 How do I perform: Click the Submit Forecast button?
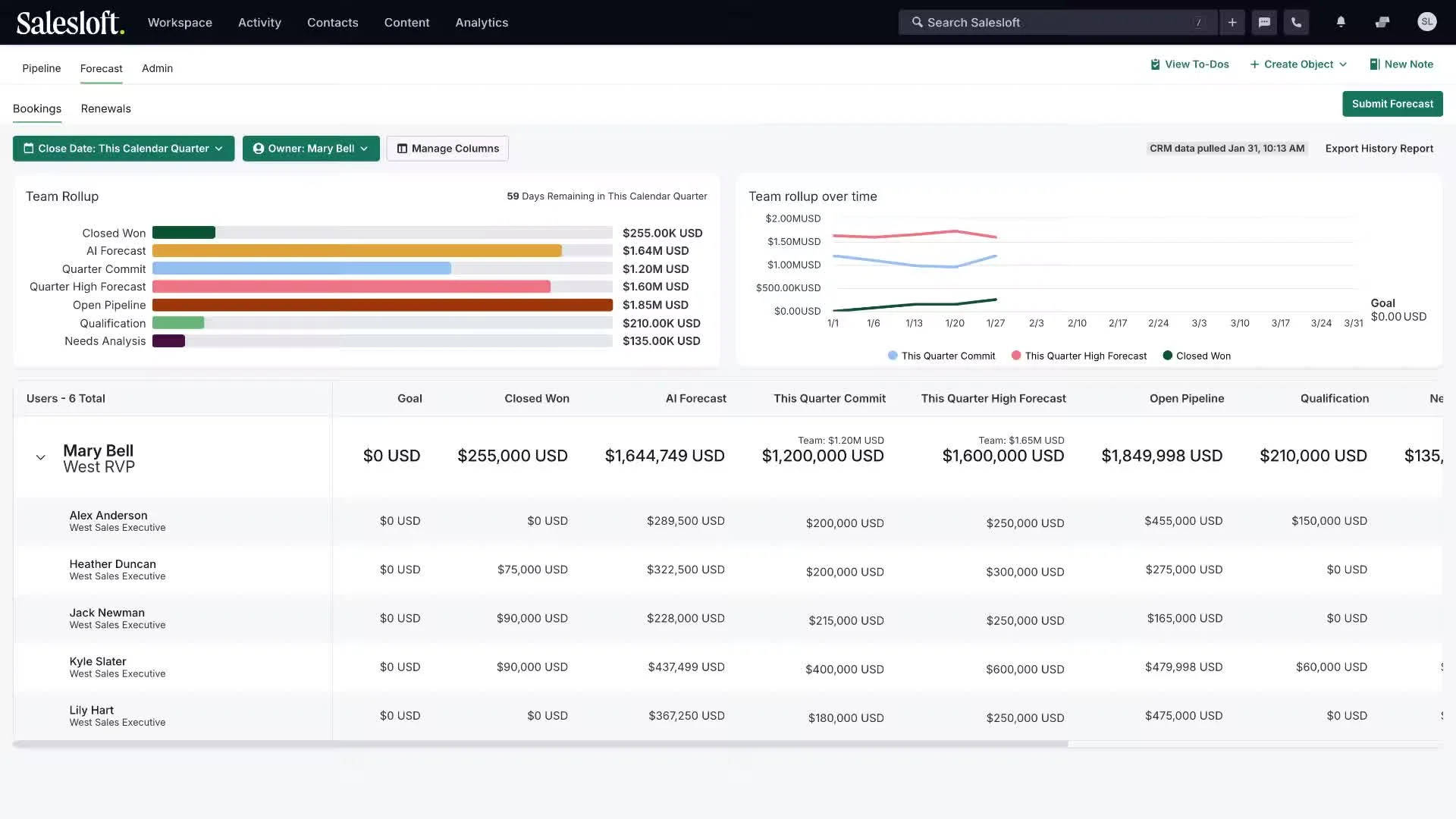point(1392,104)
